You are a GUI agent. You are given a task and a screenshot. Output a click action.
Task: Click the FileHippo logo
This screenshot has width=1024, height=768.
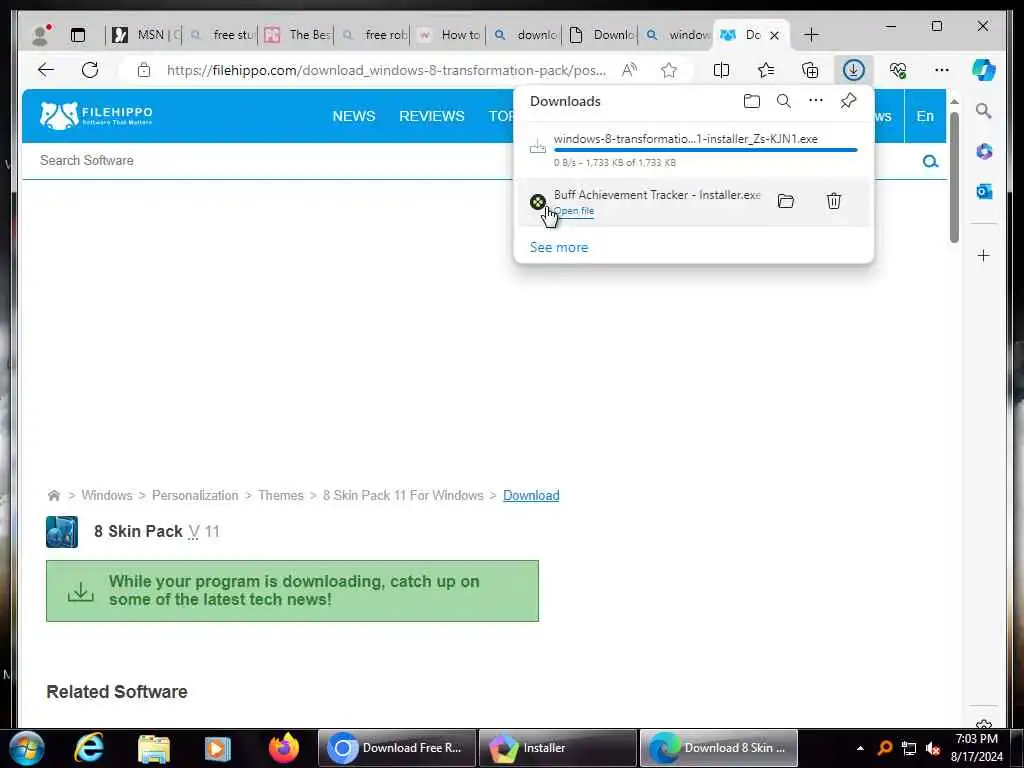(96, 116)
